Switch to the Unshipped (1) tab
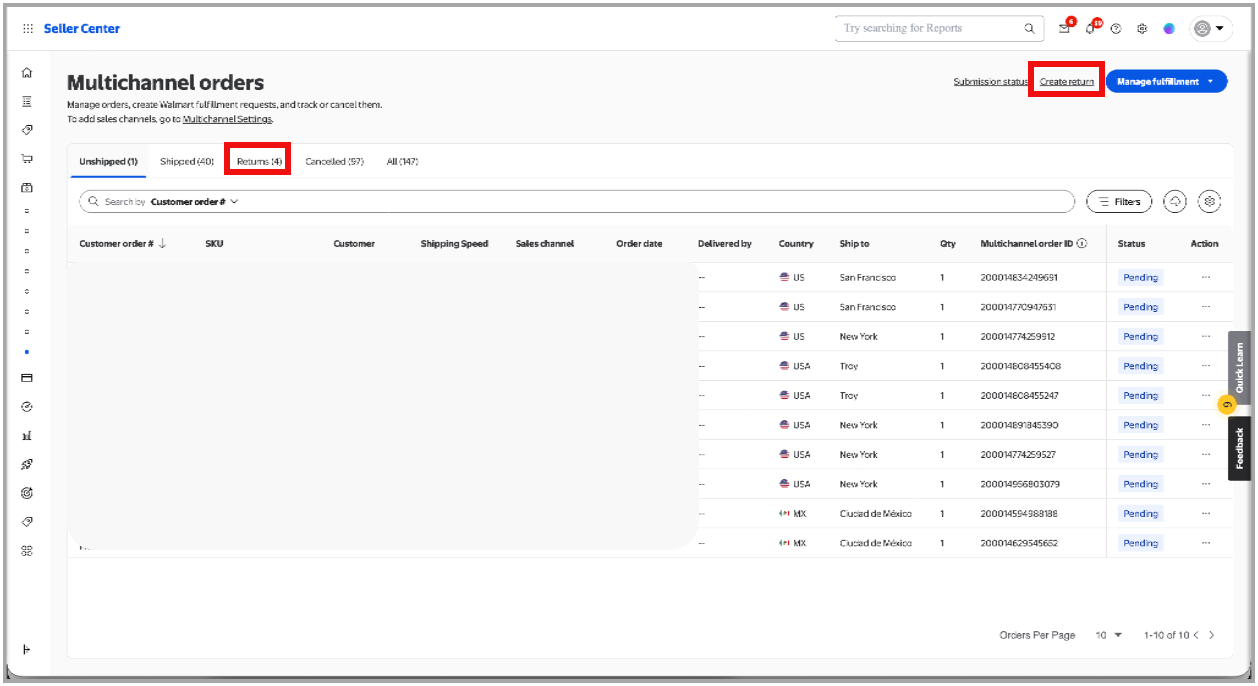The image size is (1258, 686). point(108,161)
